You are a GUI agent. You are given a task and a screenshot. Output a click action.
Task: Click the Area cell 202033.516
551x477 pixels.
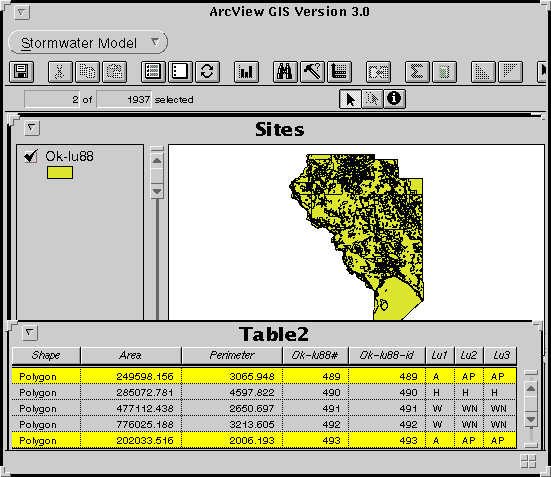(x=131, y=440)
